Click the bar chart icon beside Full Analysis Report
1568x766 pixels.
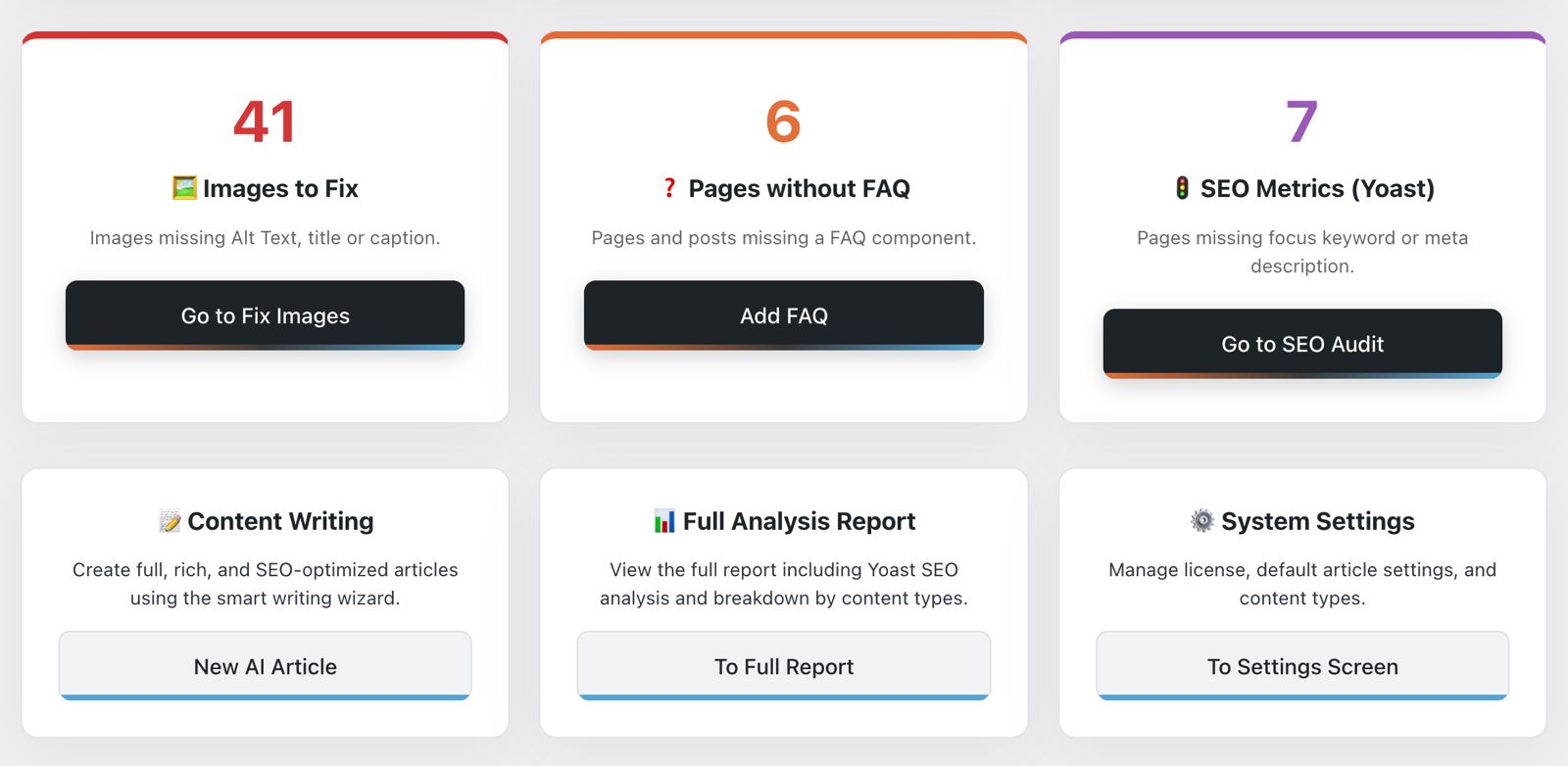[664, 521]
